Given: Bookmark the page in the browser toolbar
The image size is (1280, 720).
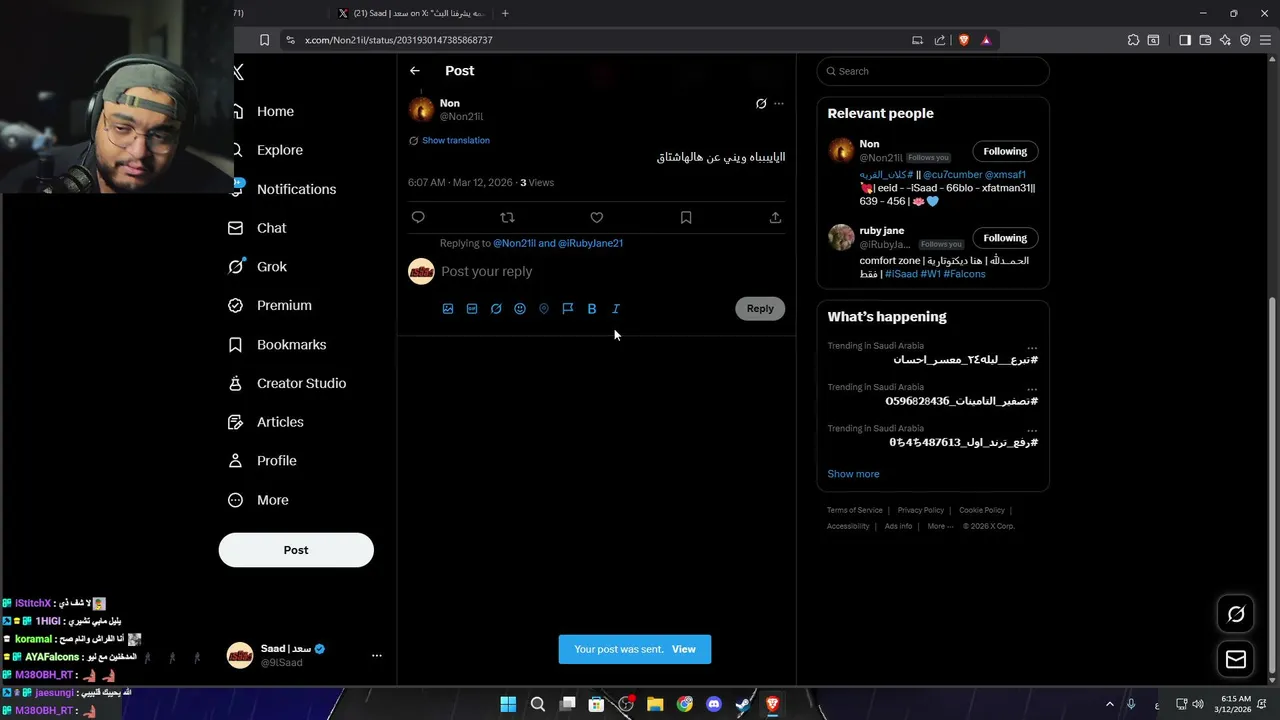Looking at the screenshot, I should [264, 40].
